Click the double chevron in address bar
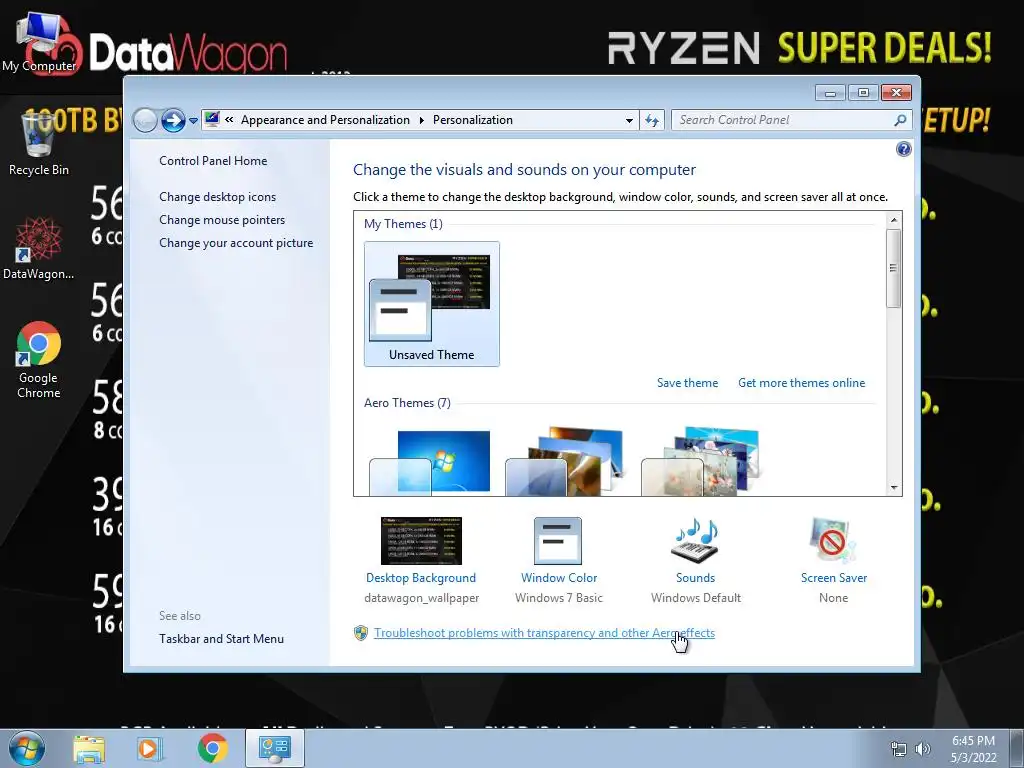 [x=229, y=120]
